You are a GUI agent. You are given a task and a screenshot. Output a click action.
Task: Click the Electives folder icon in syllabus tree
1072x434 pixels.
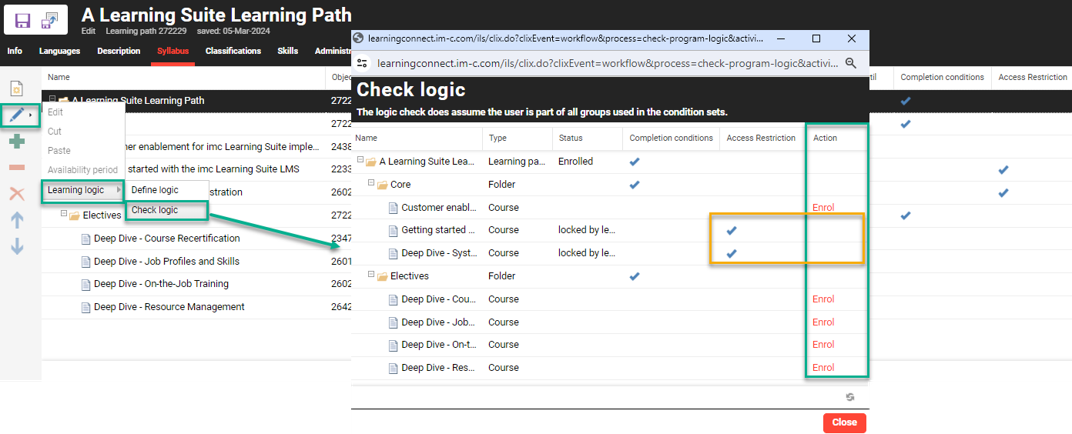(75, 215)
